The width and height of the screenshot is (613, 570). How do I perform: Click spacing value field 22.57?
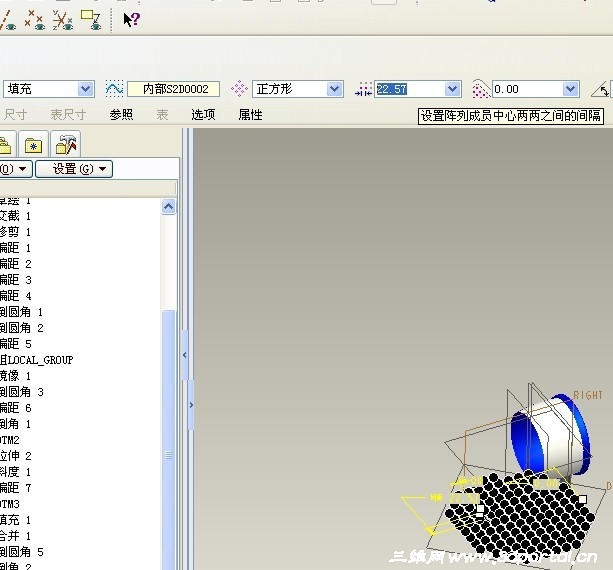pyautogui.click(x=409, y=89)
